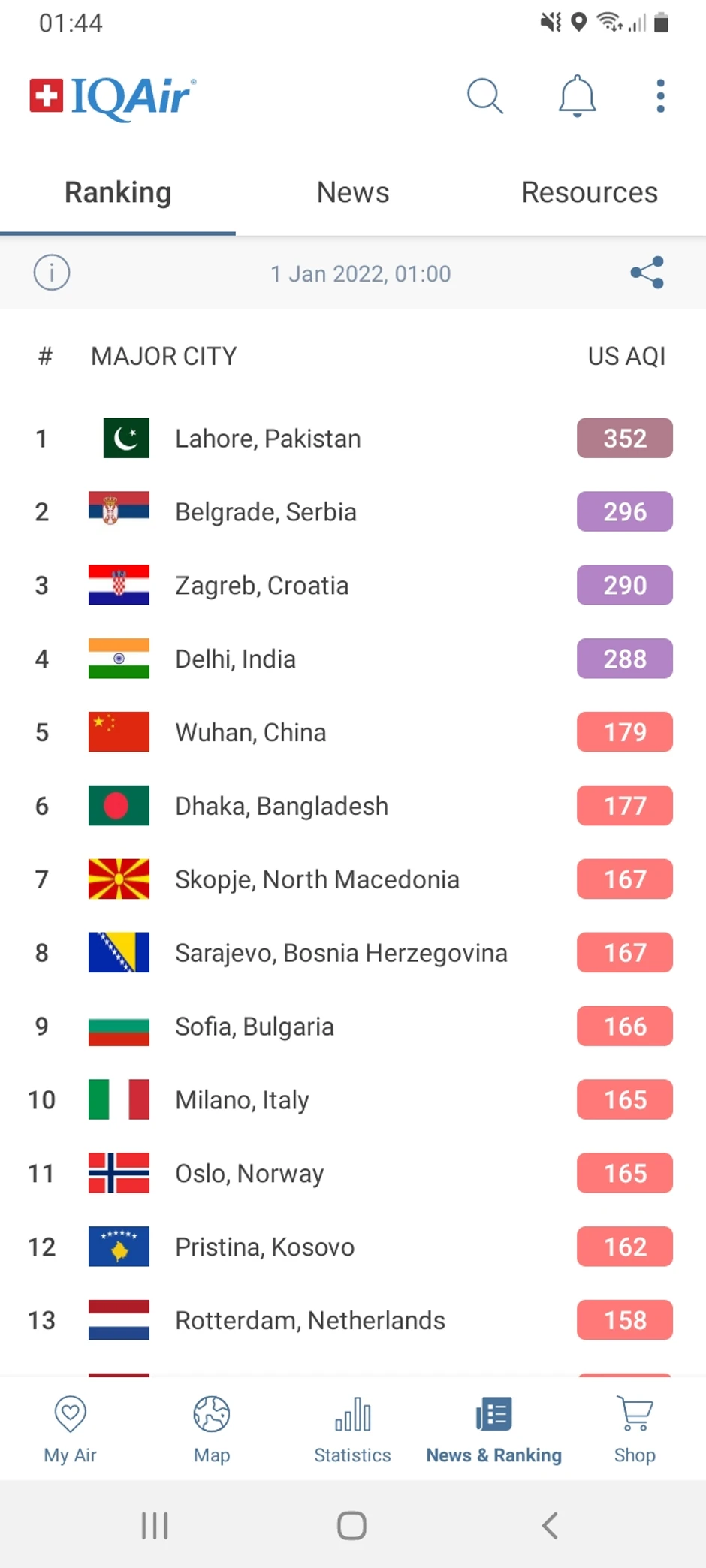Tap the purple 288 AQI badge for Delhi
The width and height of the screenshot is (706, 1568).
[624, 659]
